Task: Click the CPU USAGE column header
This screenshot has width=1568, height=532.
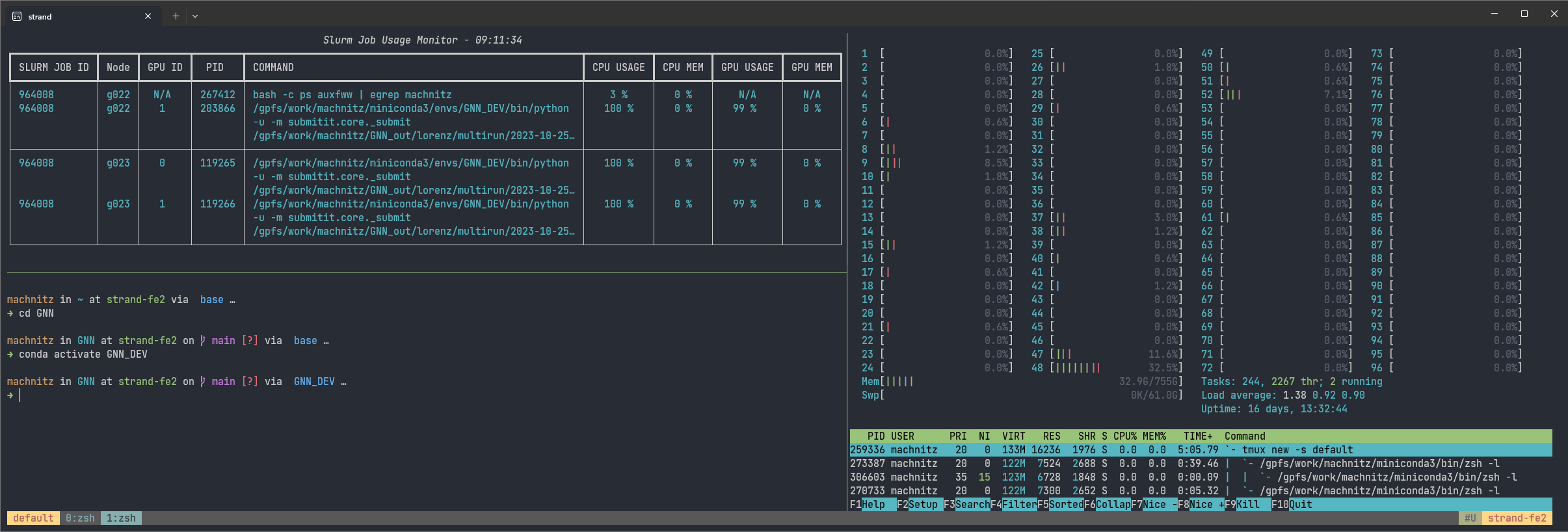Action: pos(618,68)
